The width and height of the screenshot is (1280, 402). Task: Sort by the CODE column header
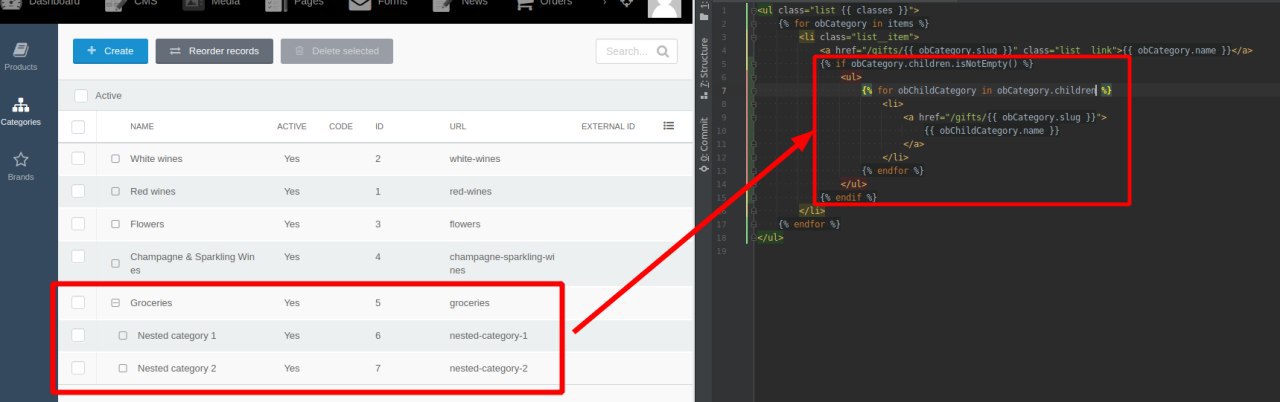point(341,127)
